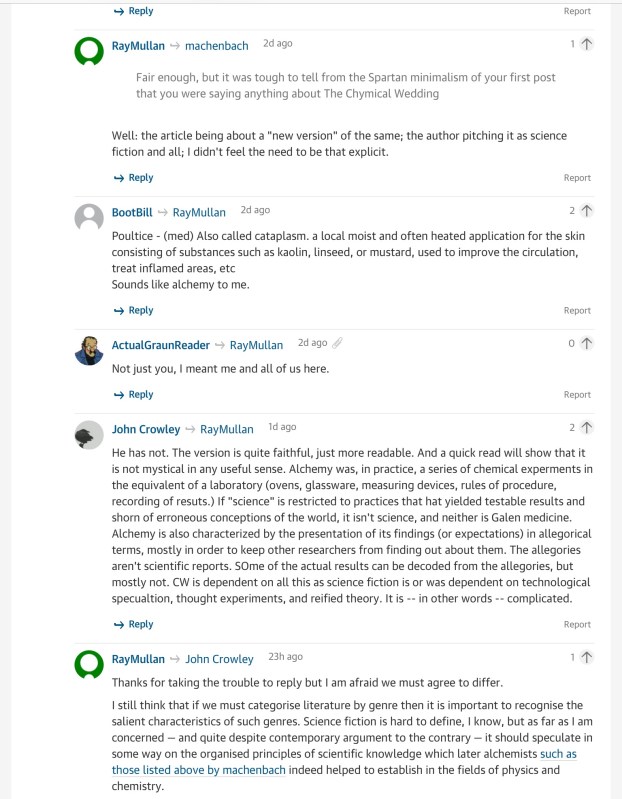
Task: Upvote RayMullan's reply to machenbach
Action: coord(586,44)
